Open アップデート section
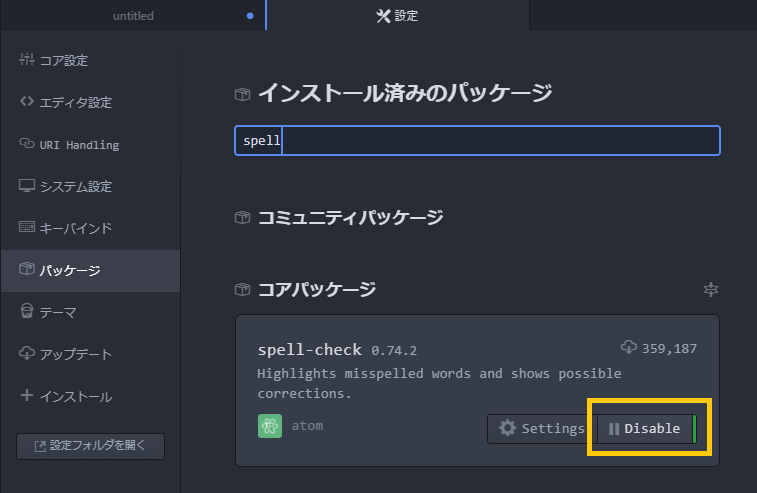 coord(90,354)
